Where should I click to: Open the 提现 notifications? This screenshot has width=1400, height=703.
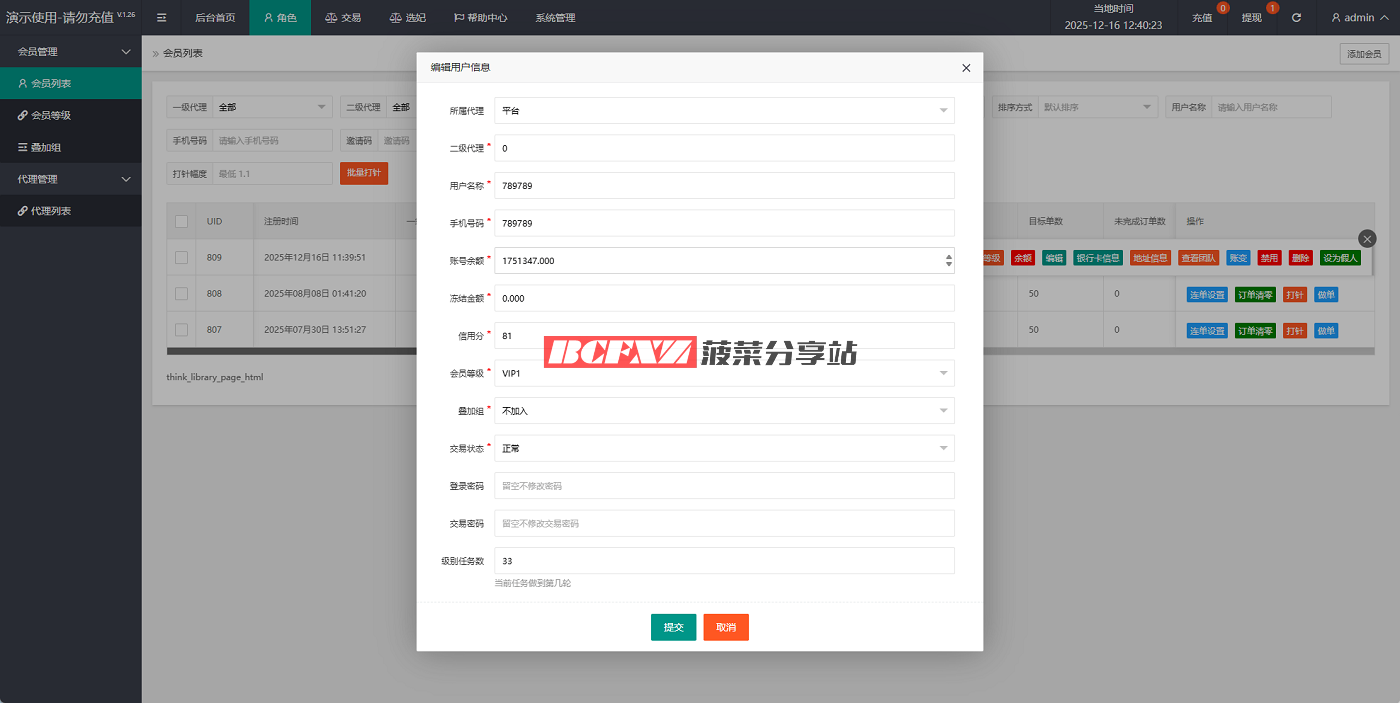1252,17
